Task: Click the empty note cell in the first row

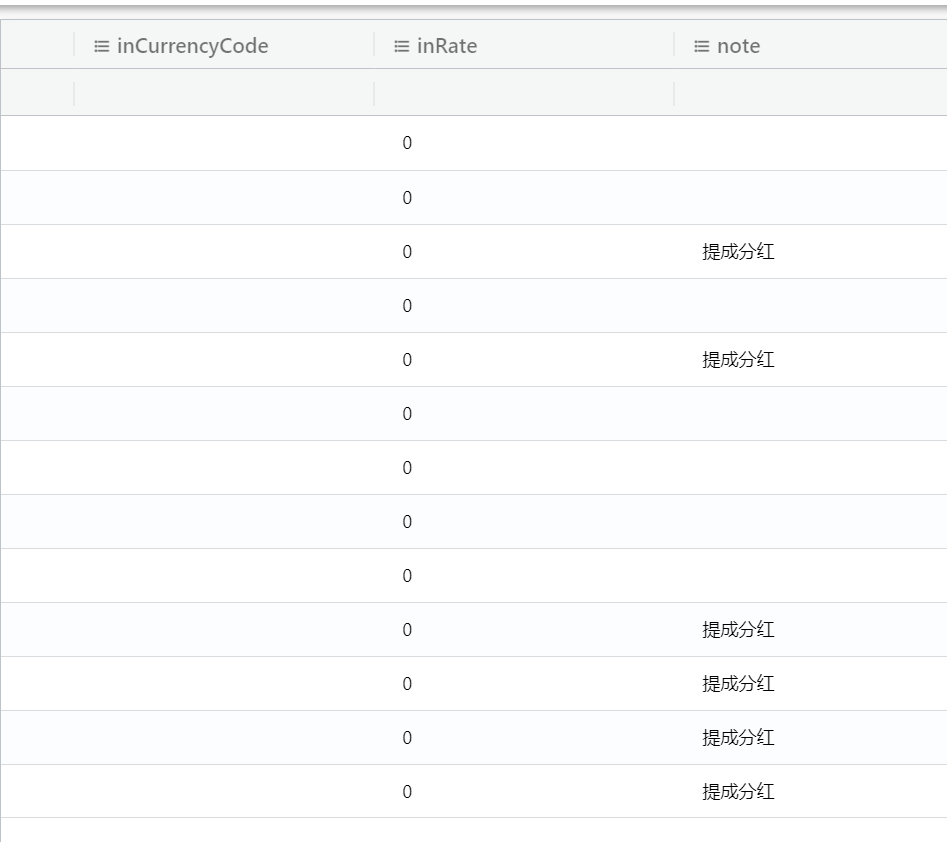Action: (810, 143)
